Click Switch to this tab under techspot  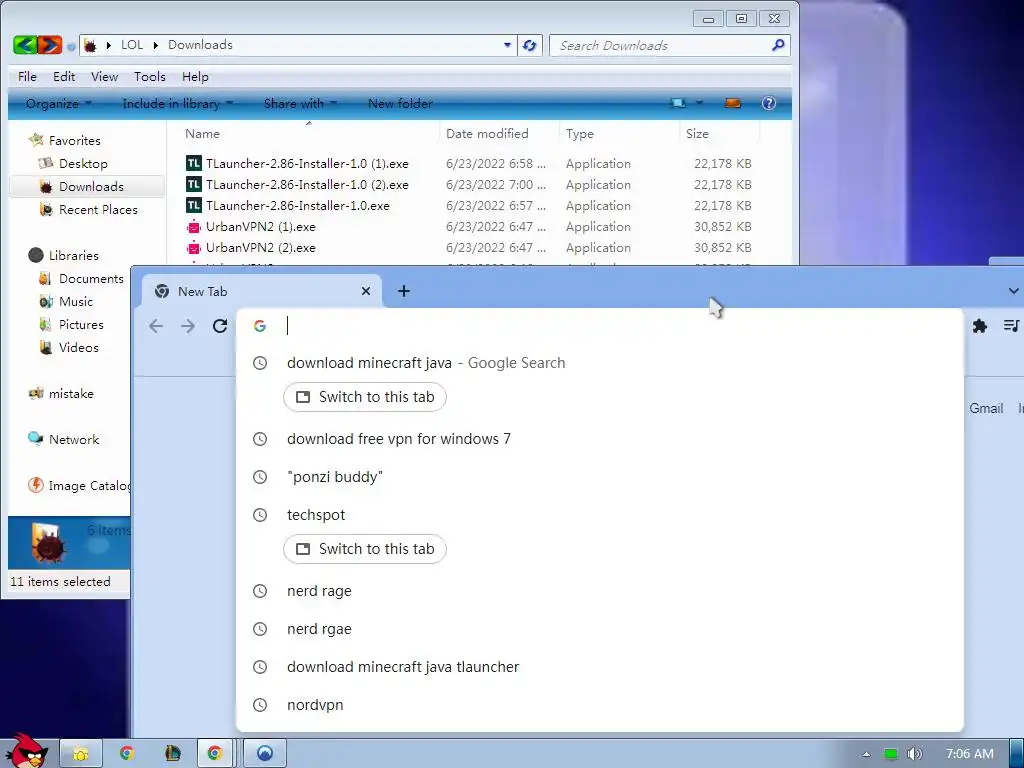click(364, 549)
